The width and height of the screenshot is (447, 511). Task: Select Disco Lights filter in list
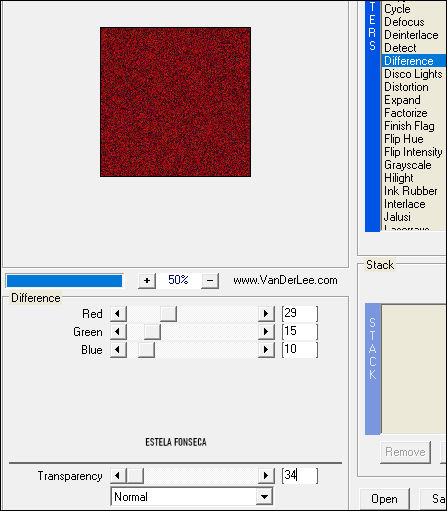point(413,74)
